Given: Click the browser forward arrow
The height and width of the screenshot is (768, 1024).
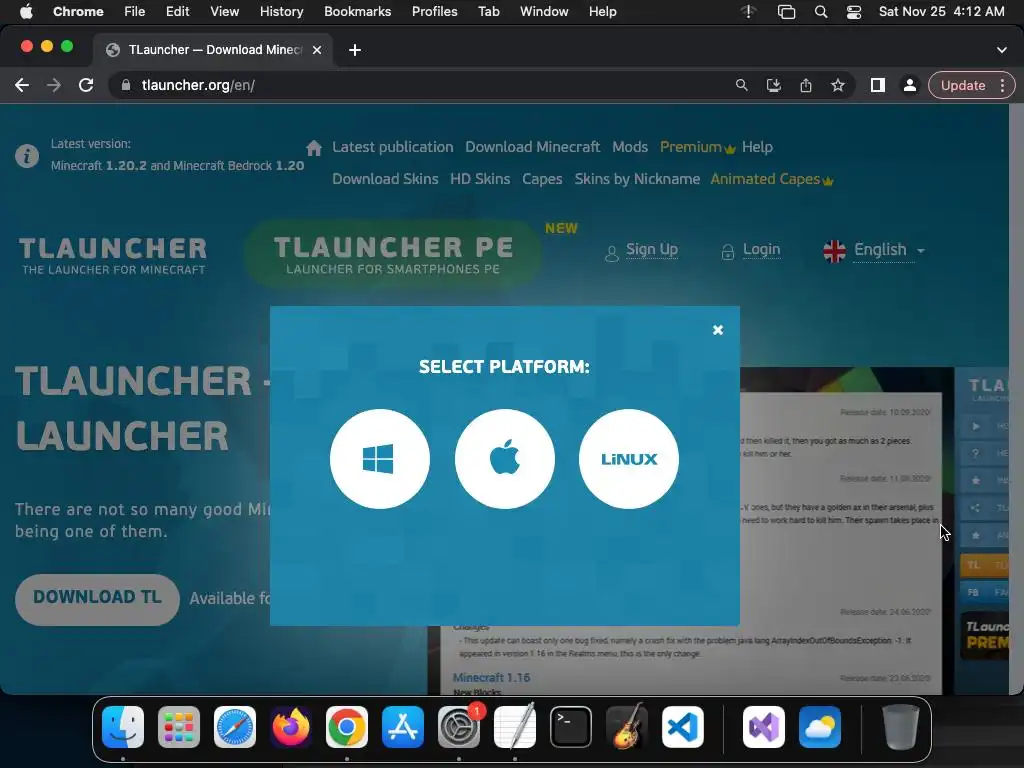Looking at the screenshot, I should point(54,86).
